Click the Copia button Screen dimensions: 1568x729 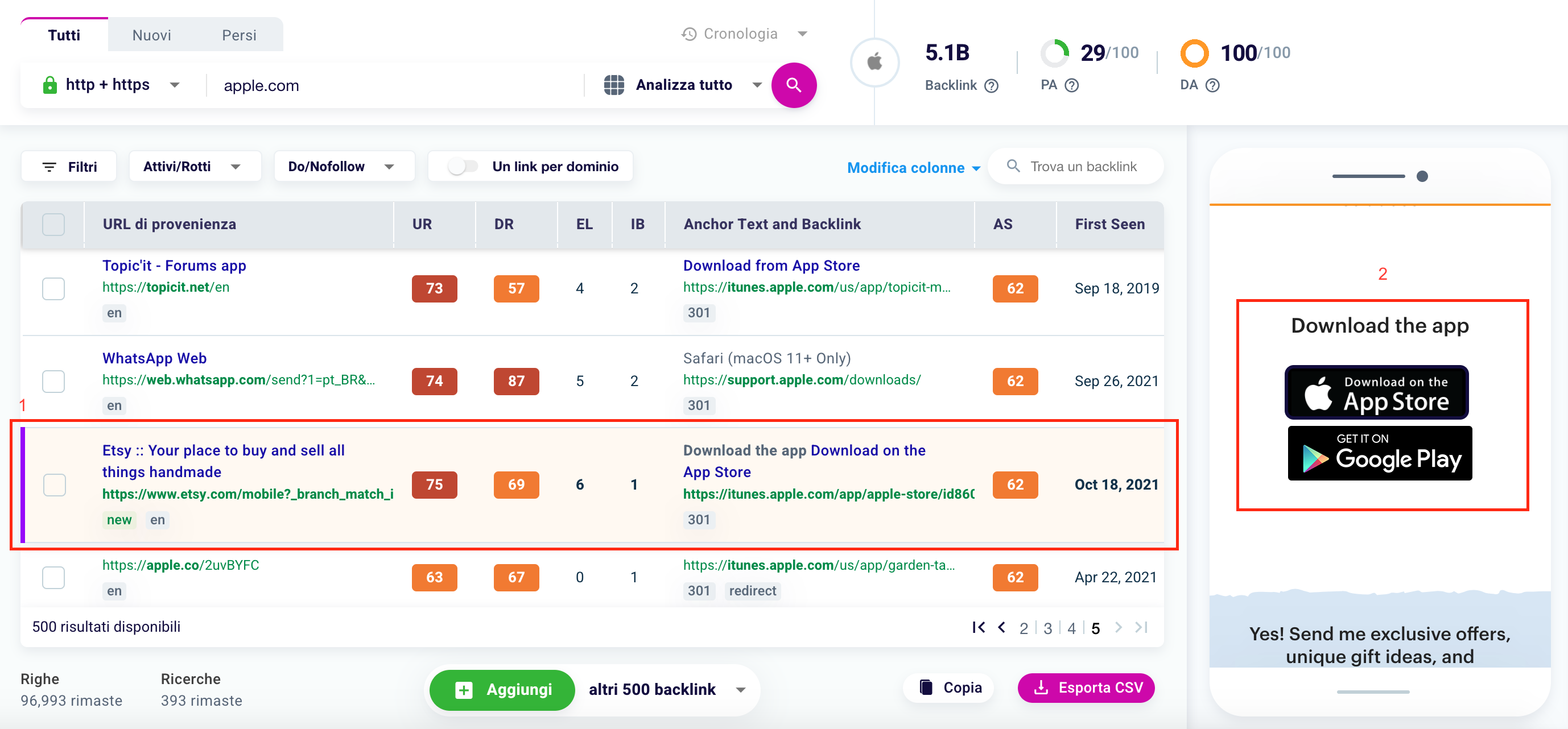coord(949,687)
